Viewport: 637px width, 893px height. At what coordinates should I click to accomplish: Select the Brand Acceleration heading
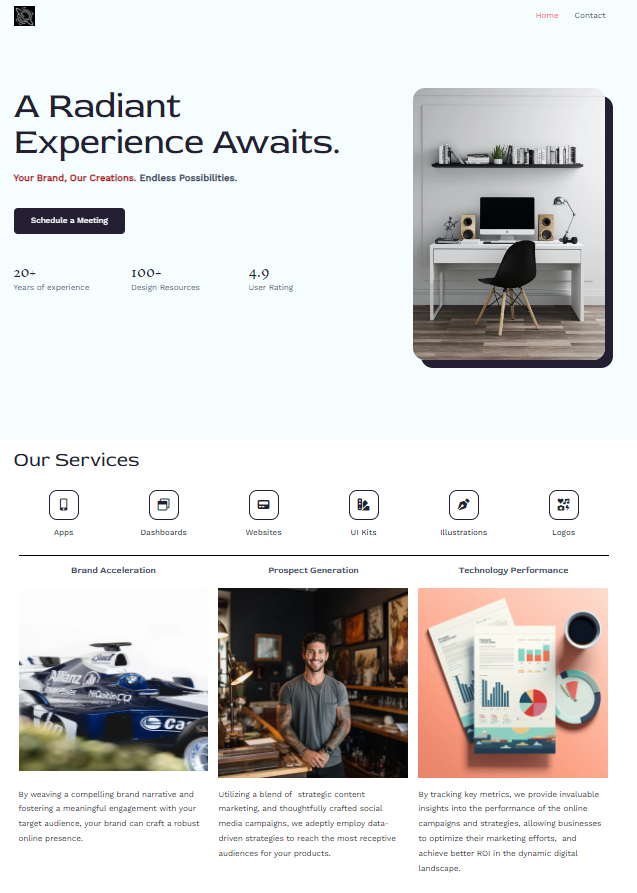click(x=113, y=570)
